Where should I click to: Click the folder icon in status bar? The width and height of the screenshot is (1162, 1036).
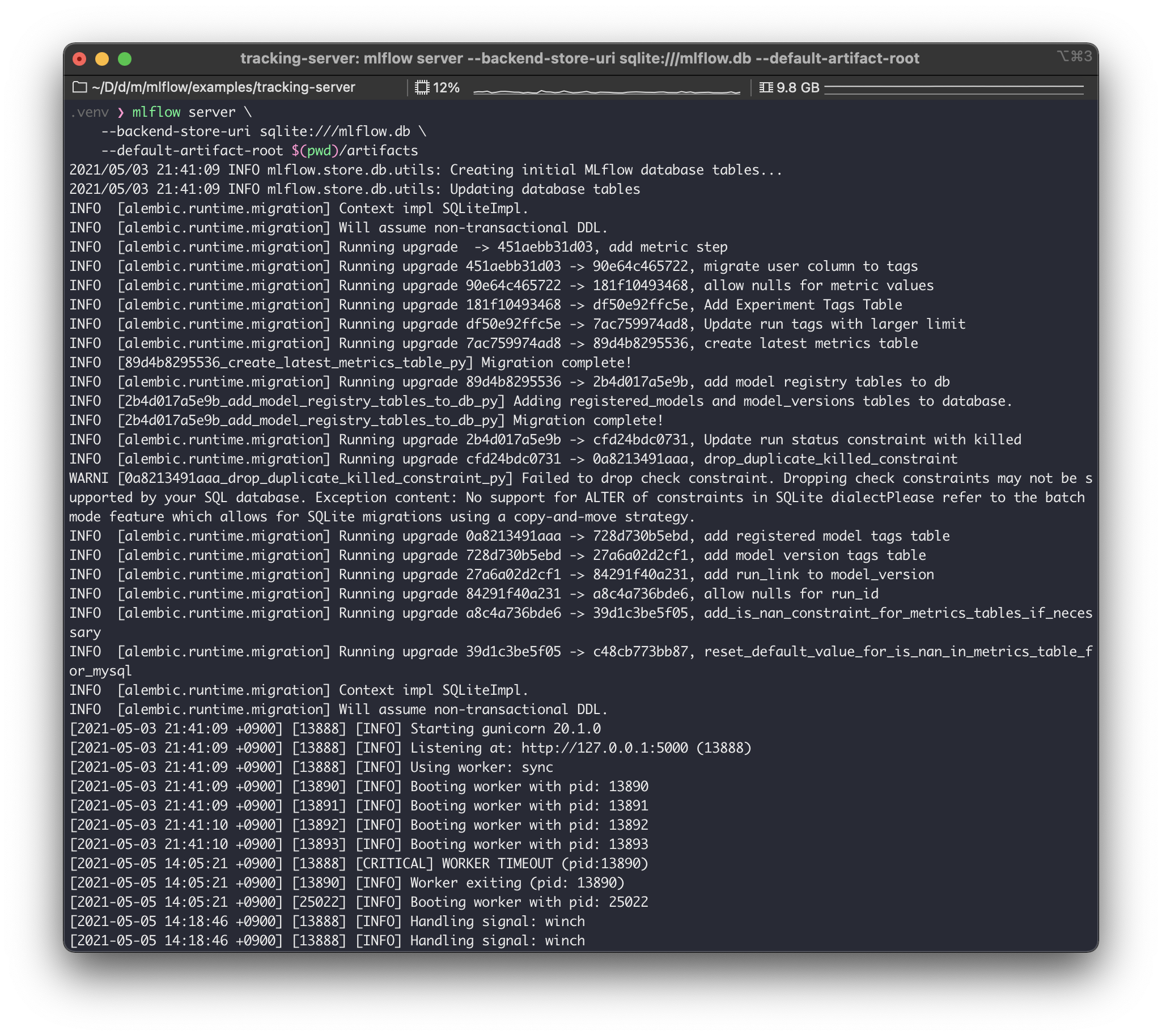80,87
